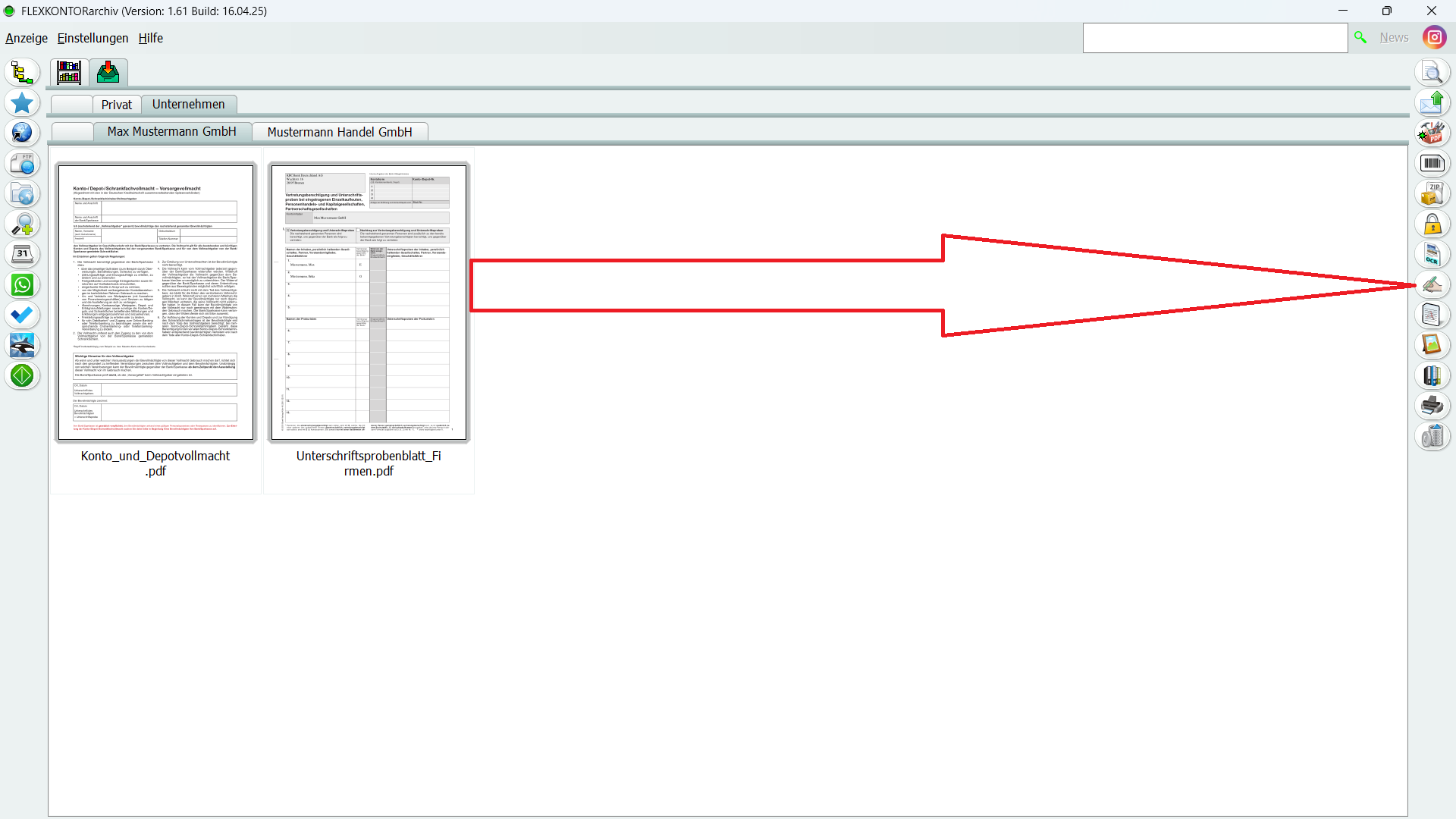Click the News link

pos(1394,37)
